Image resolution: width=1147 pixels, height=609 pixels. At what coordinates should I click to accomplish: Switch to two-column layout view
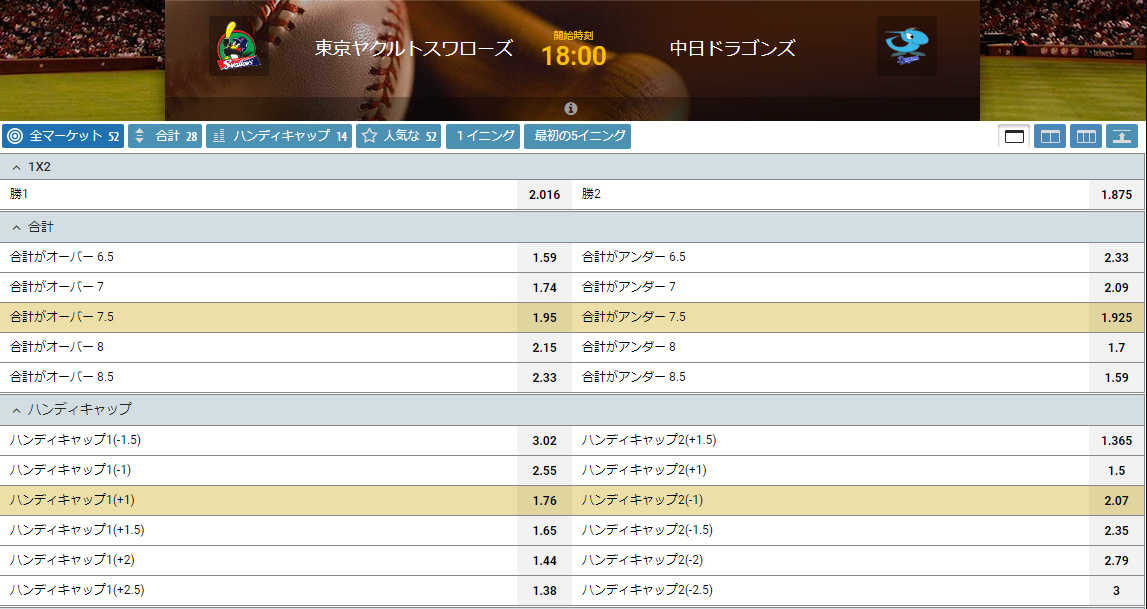pos(1050,136)
